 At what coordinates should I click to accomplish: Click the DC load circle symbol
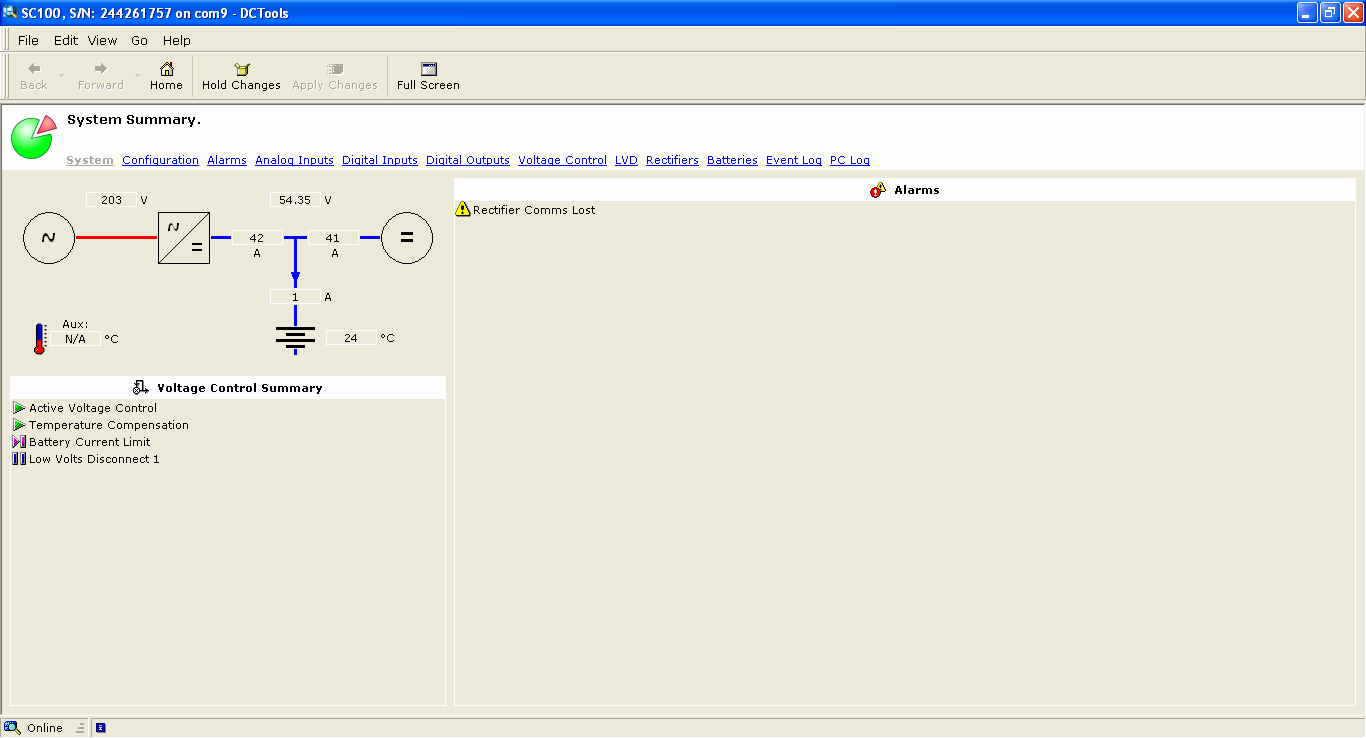pos(407,238)
